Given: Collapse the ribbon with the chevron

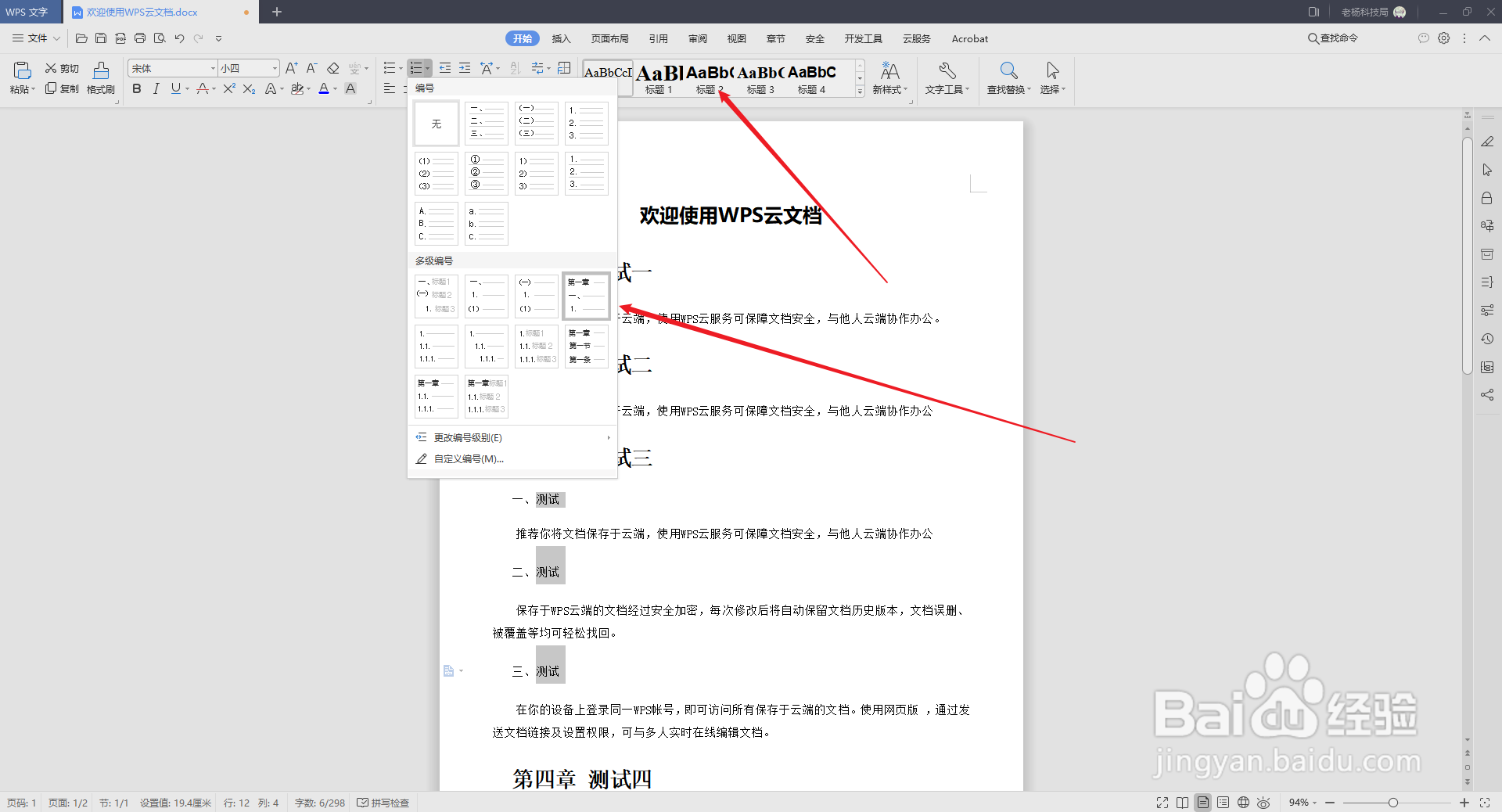Looking at the screenshot, I should pyautogui.click(x=1485, y=38).
